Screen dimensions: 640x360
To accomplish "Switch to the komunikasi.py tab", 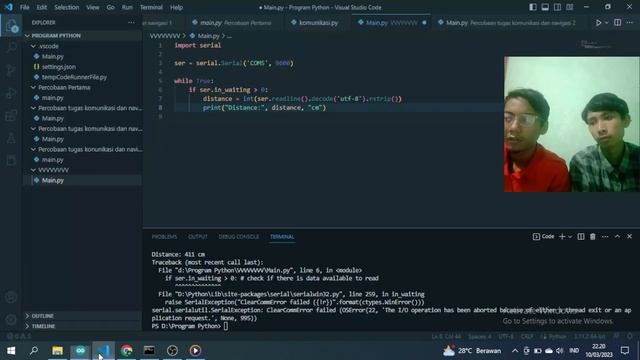I will [x=315, y=23].
